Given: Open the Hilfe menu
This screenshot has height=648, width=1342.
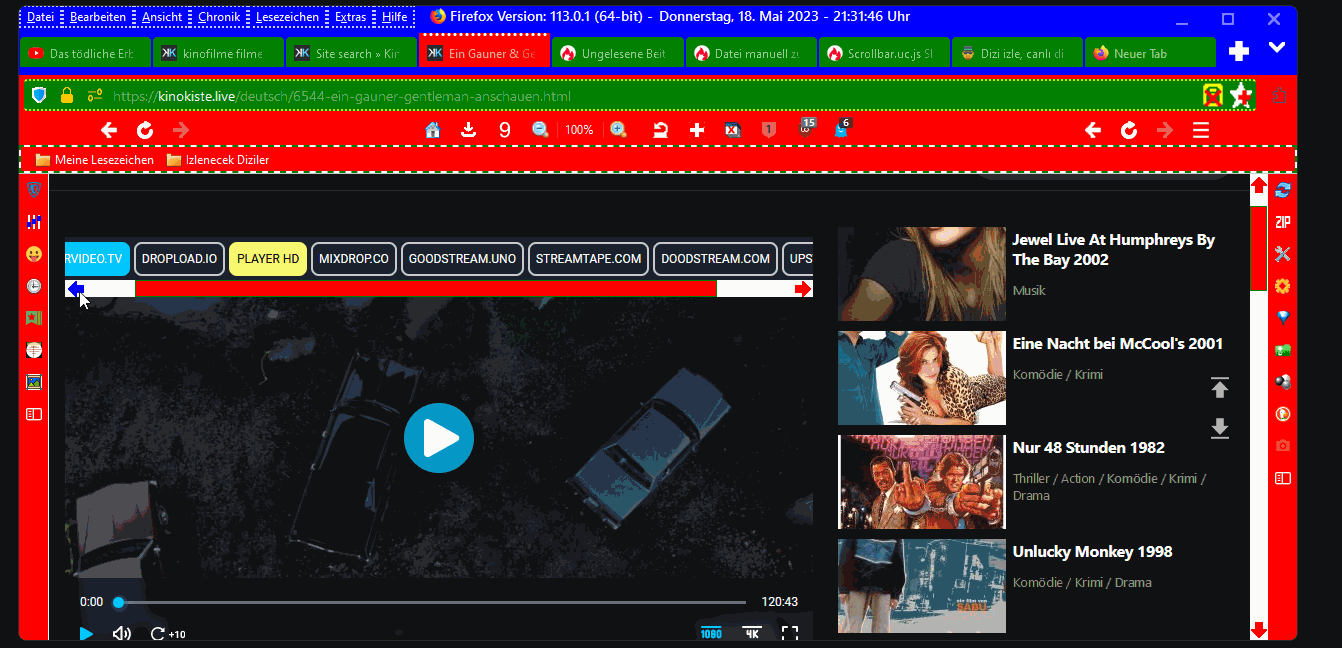Looking at the screenshot, I should pos(394,17).
